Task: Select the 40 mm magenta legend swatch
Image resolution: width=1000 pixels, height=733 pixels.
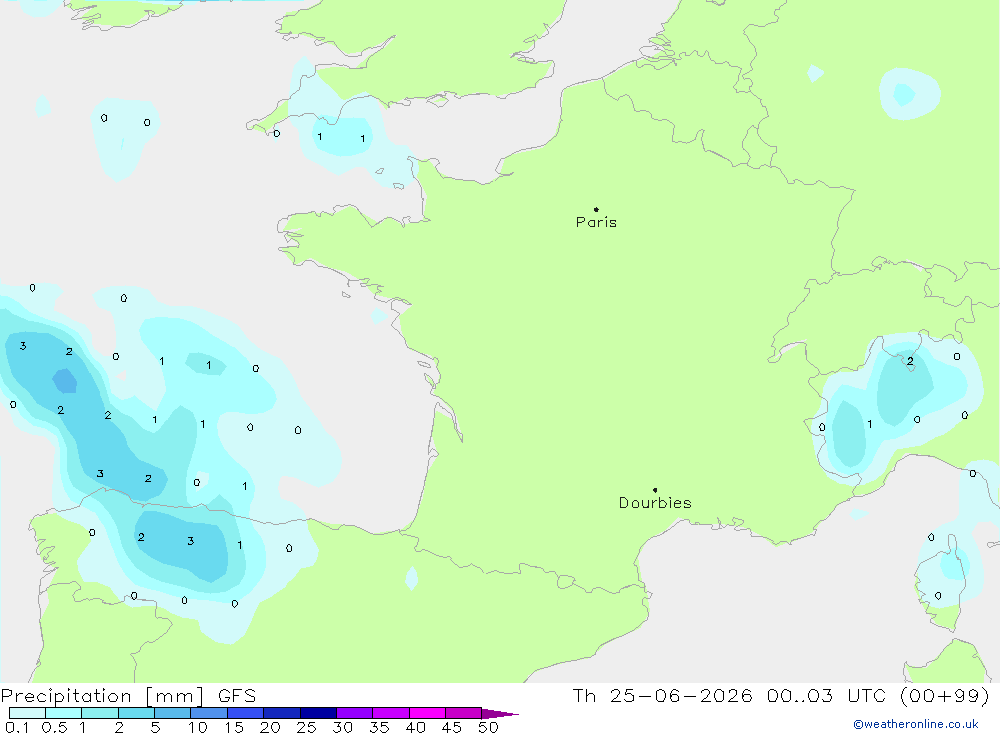Action: (x=427, y=713)
